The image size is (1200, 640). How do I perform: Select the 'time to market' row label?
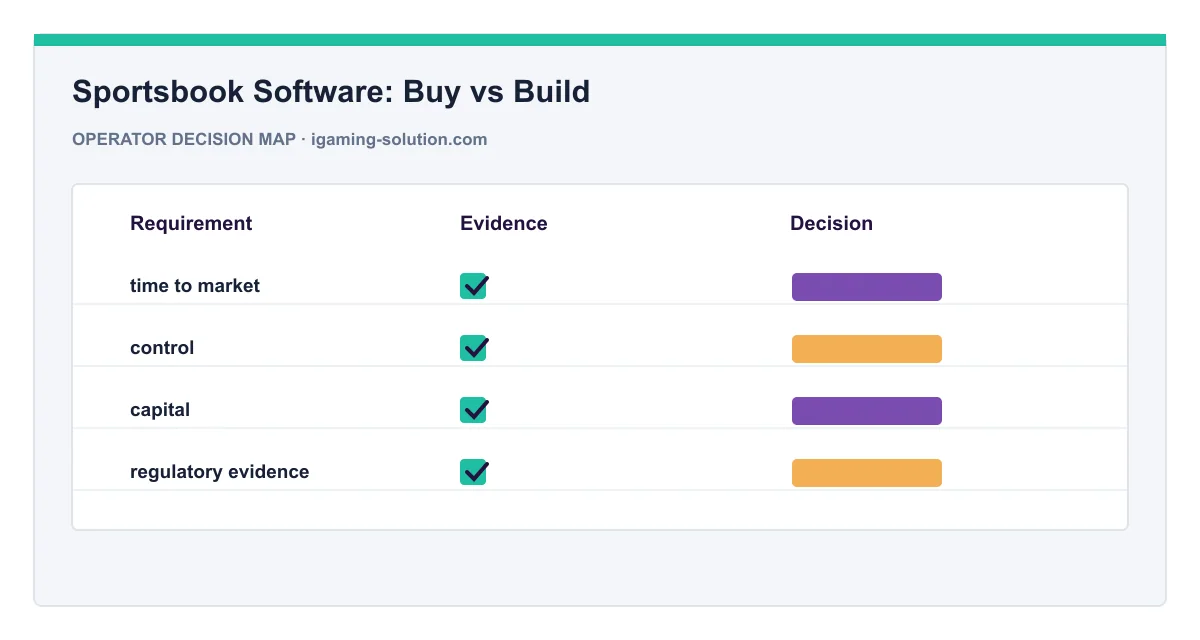[x=195, y=286]
